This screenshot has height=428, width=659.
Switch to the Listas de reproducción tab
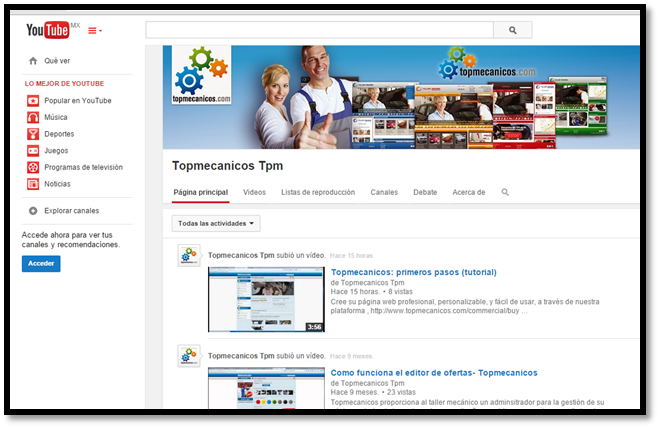pos(318,193)
